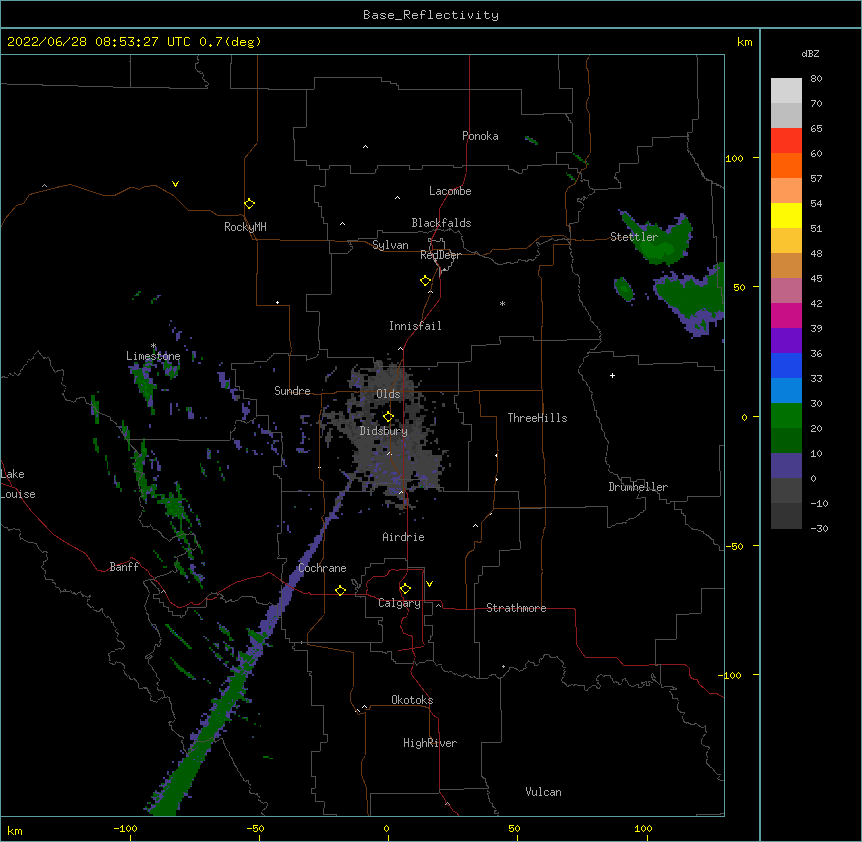This screenshot has height=842, width=862.
Task: Pick the slate purple 10-0 dBZ swatch
Action: (786, 466)
